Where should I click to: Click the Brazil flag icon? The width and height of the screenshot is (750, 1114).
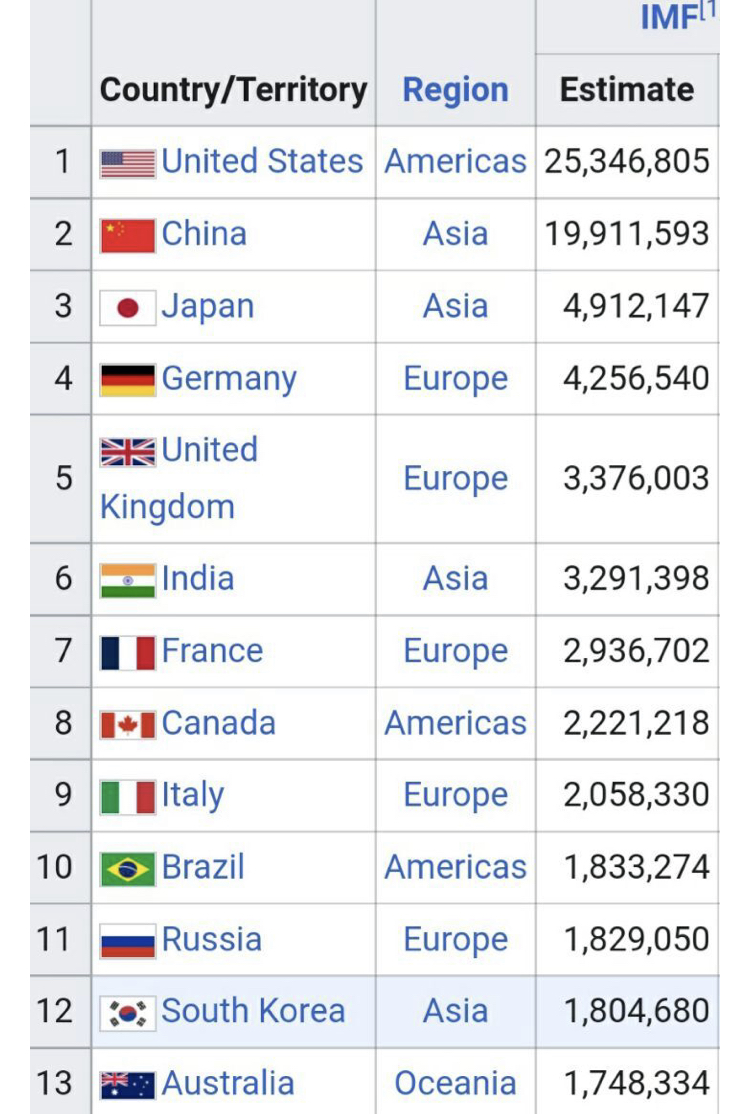128,869
